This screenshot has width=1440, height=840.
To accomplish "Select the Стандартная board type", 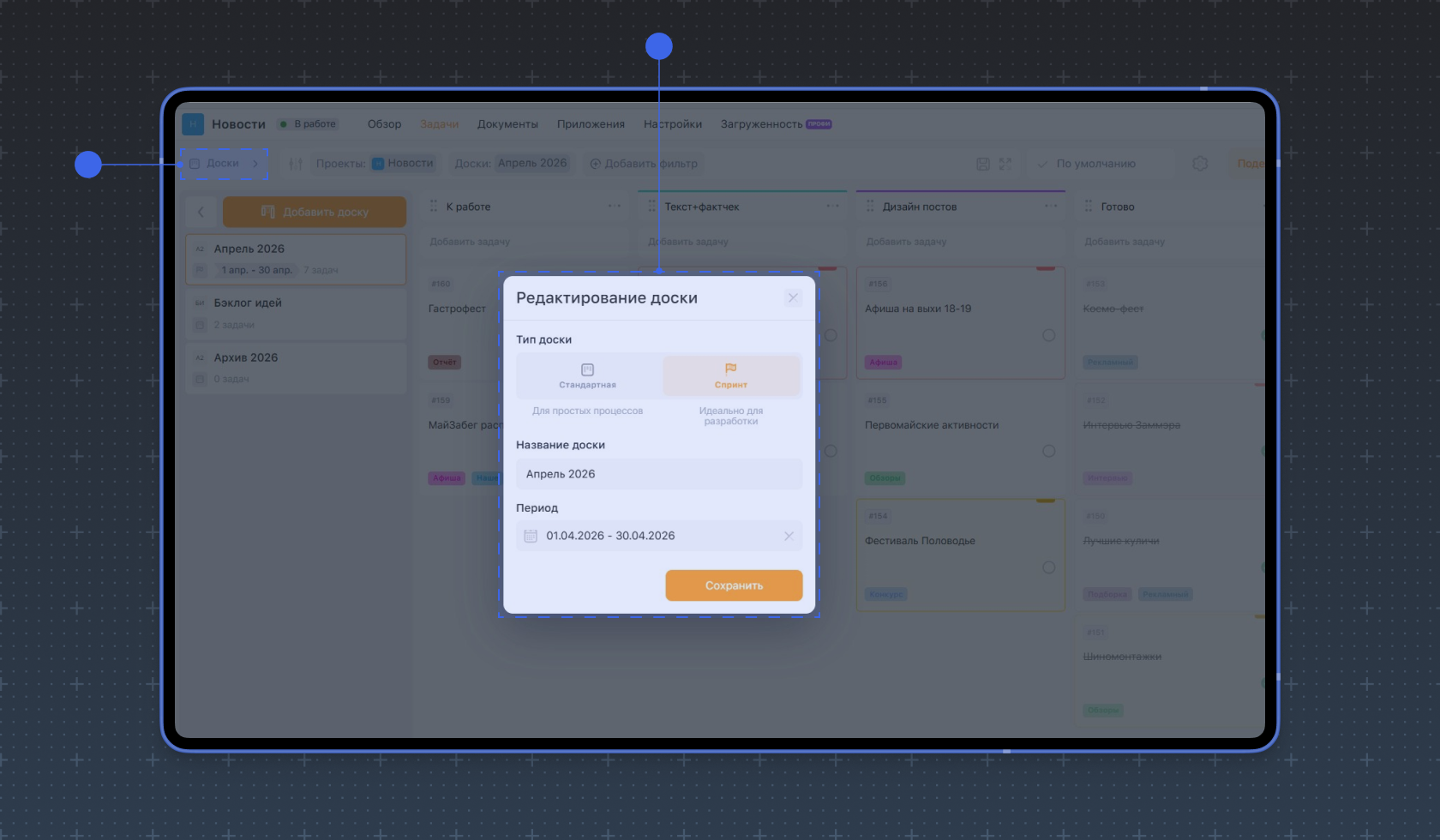I will point(588,375).
